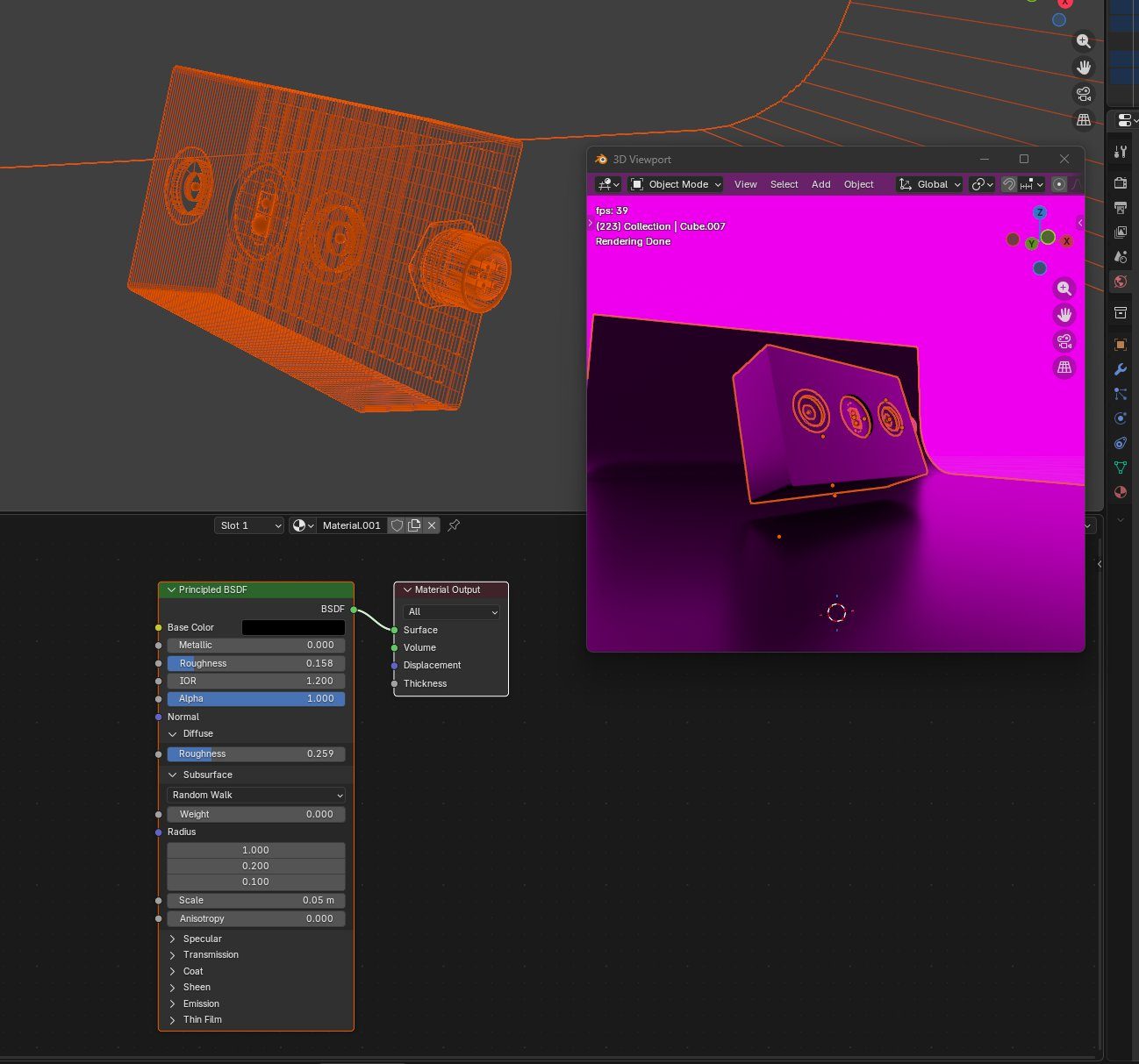Collapse the Subsurface section
Image resolution: width=1139 pixels, height=1064 pixels.
tap(173, 775)
